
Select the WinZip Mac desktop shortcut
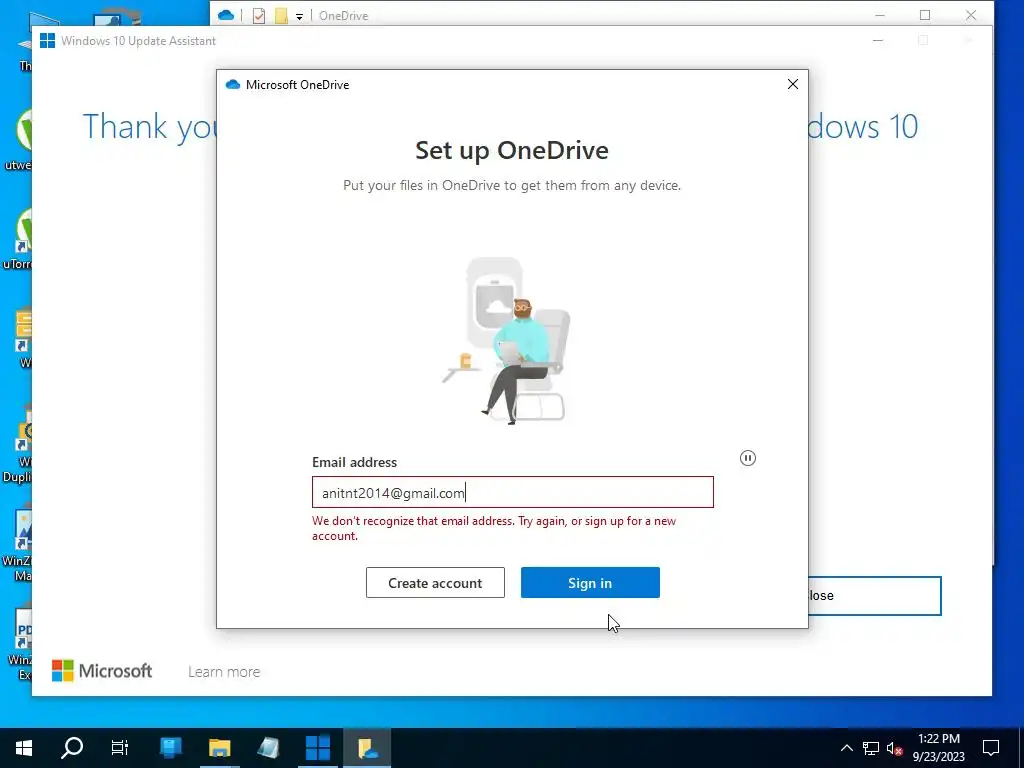click(18, 545)
